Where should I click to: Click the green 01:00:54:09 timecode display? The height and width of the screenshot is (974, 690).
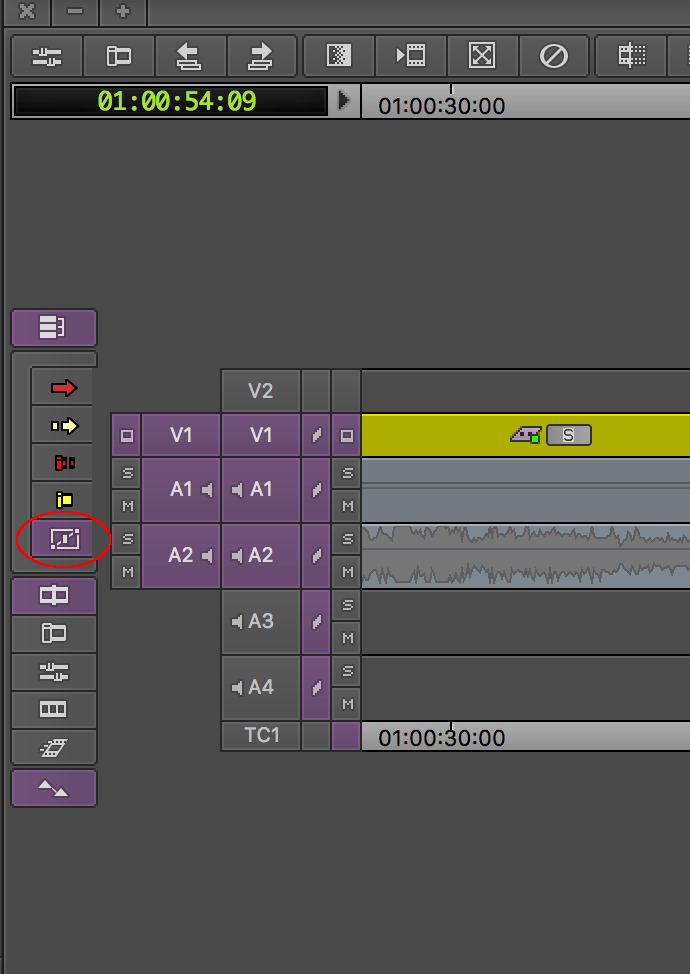(175, 101)
